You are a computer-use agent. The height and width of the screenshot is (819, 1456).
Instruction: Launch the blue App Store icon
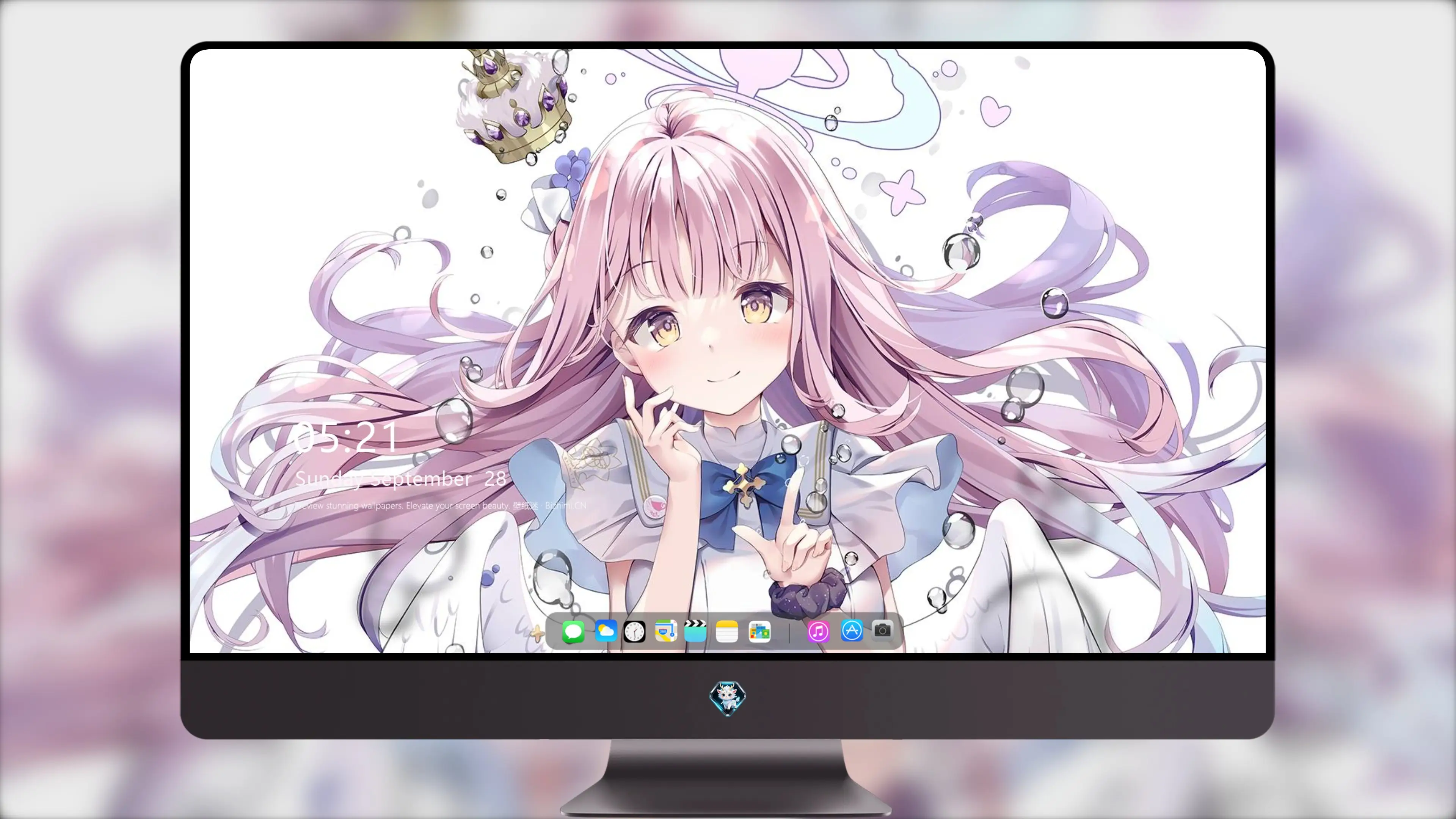click(x=852, y=630)
